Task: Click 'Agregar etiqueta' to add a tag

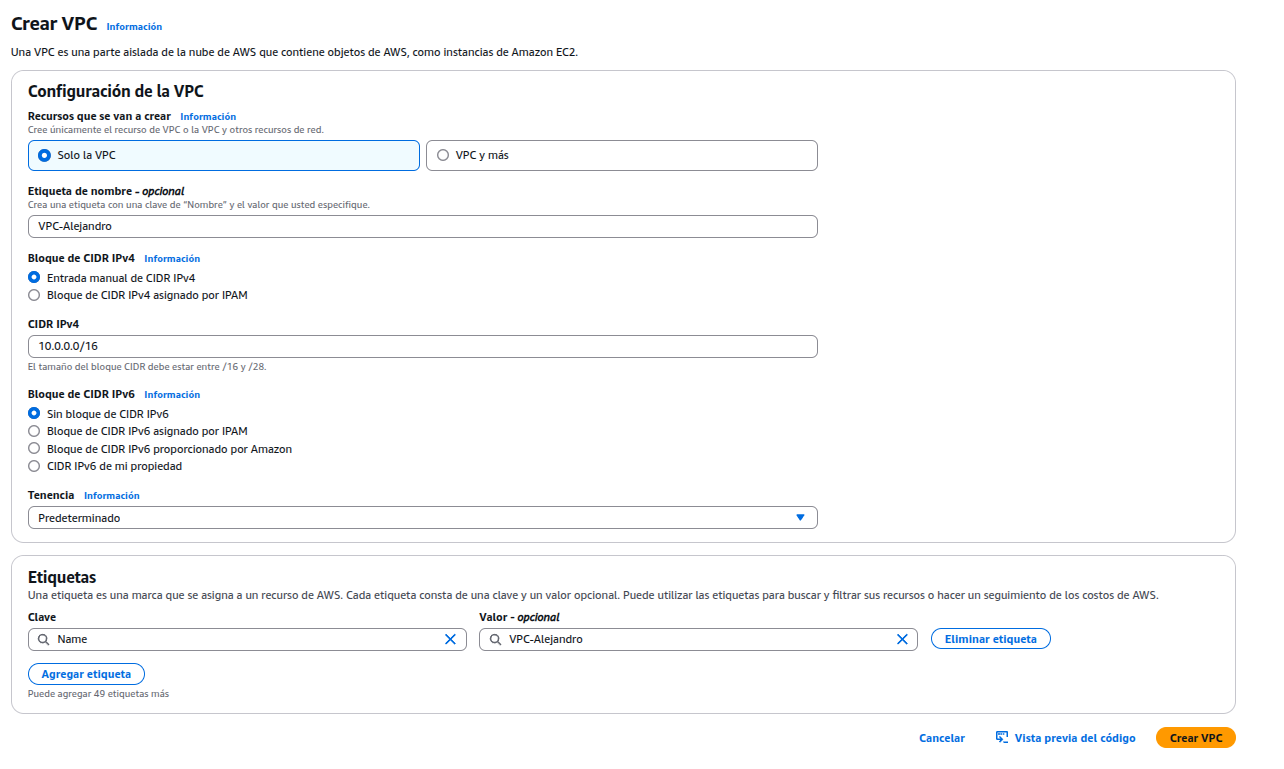Action: coord(86,674)
